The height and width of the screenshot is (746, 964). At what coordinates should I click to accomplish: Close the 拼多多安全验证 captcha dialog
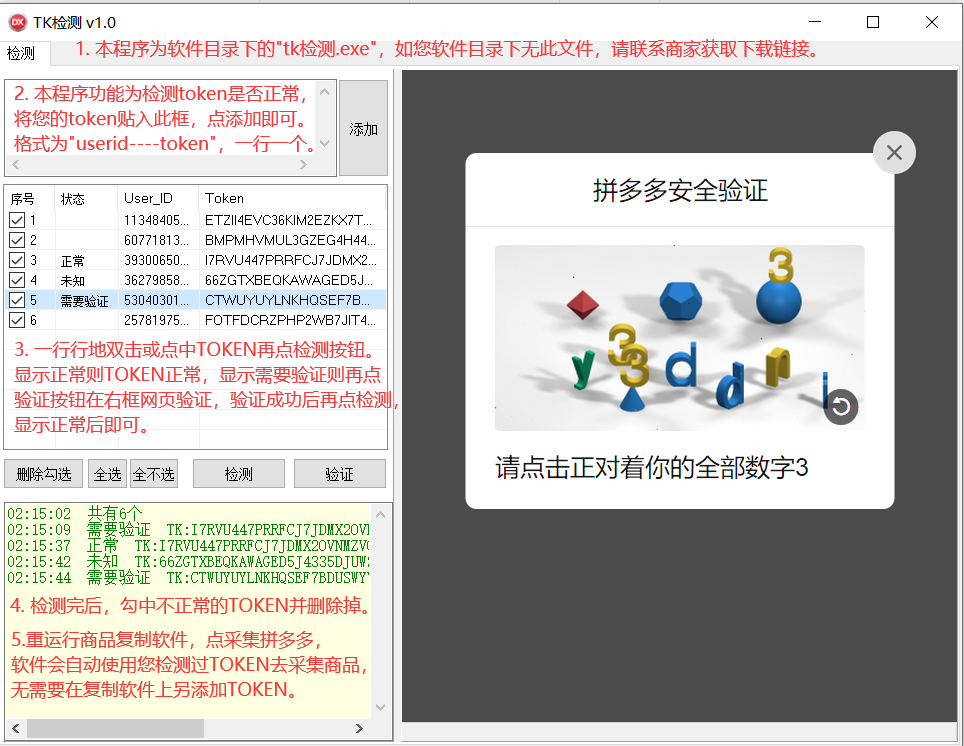click(894, 153)
